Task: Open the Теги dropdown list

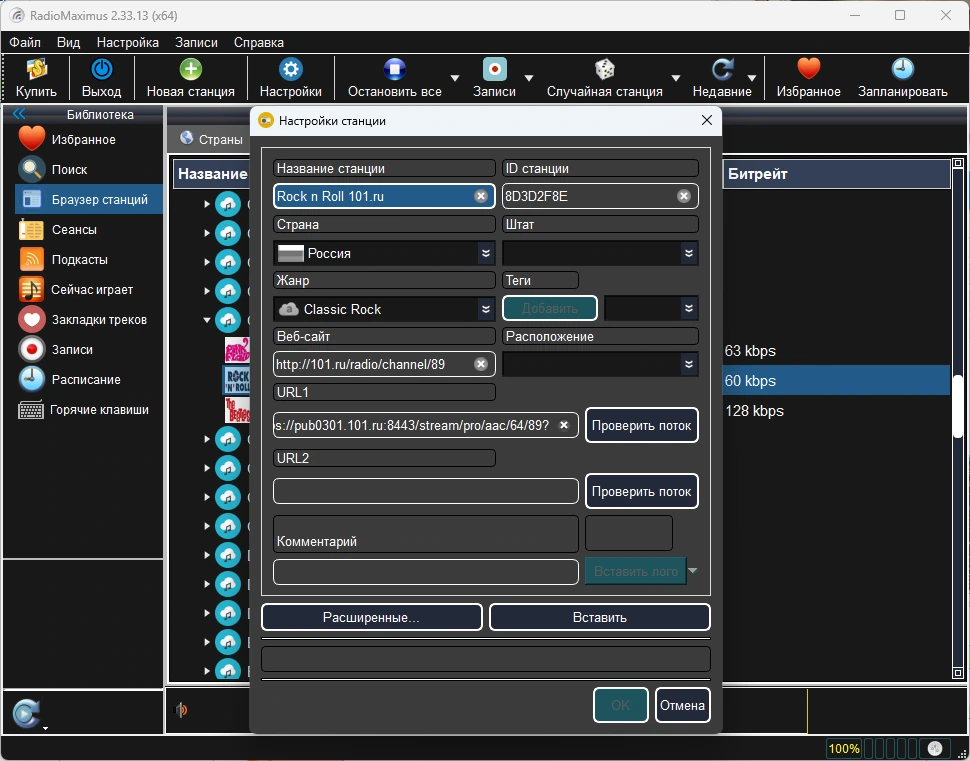Action: [x=651, y=308]
